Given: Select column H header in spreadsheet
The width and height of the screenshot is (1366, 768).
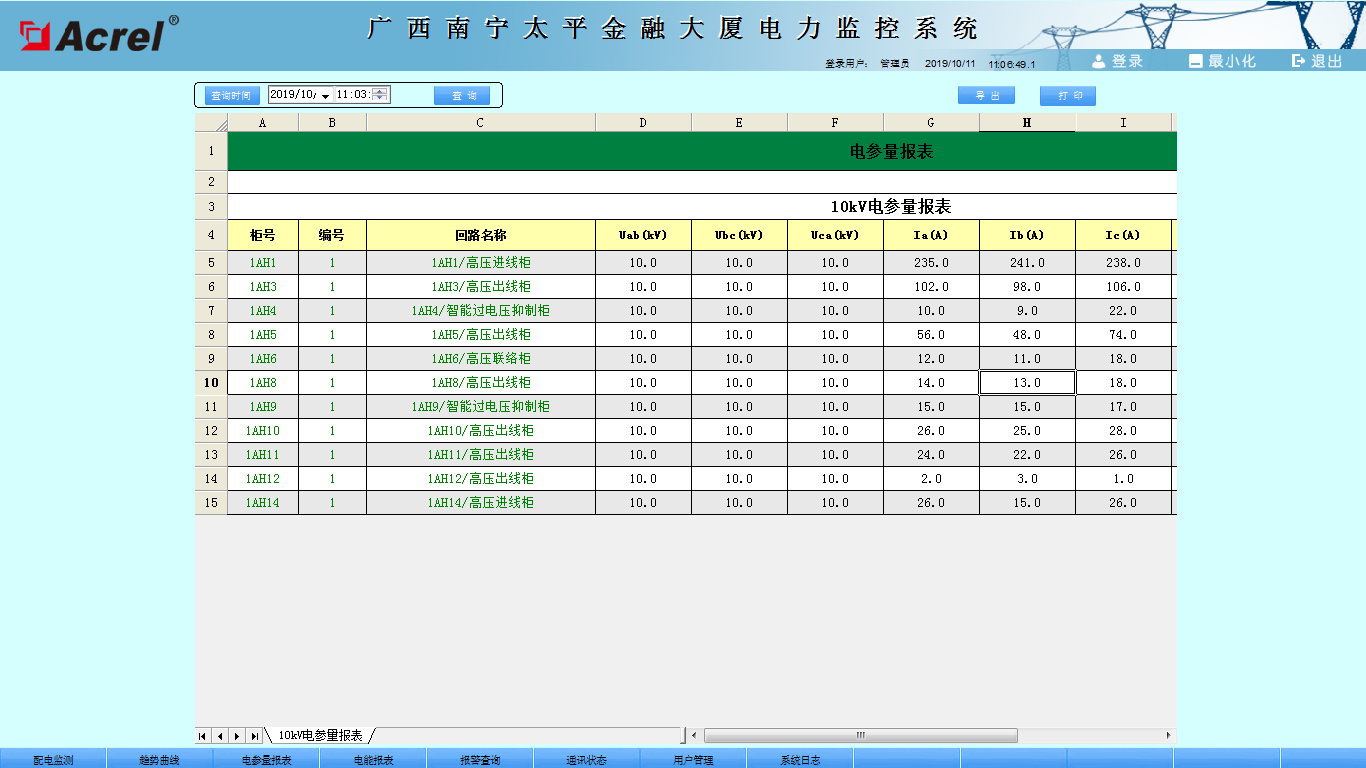Looking at the screenshot, I should click(x=1027, y=123).
